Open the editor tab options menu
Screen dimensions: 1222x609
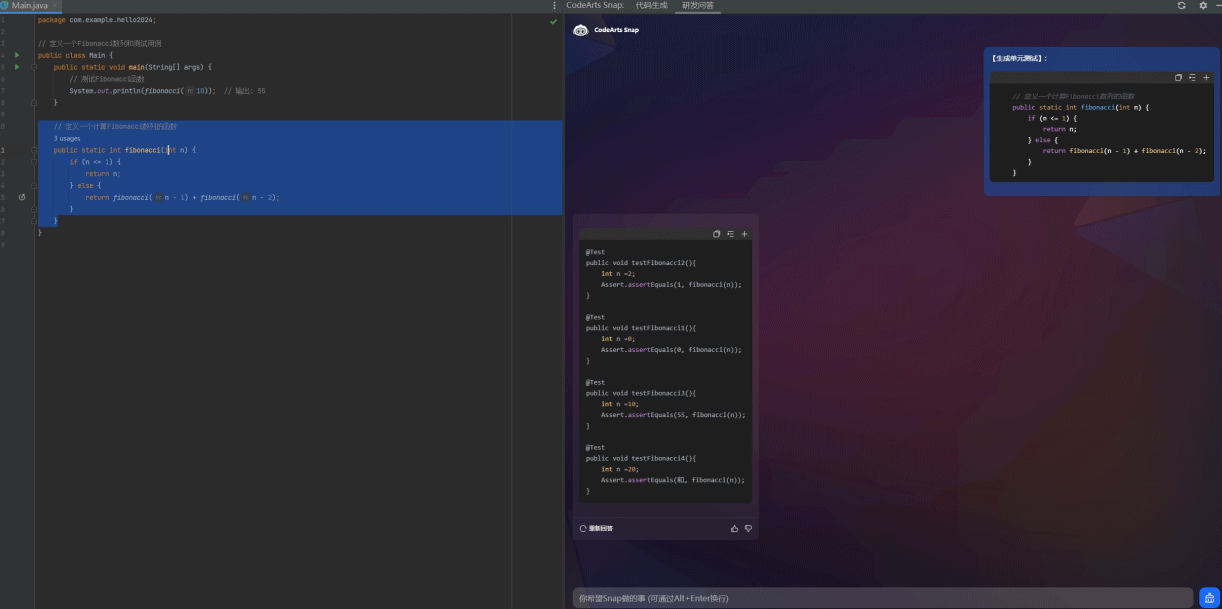point(555,6)
